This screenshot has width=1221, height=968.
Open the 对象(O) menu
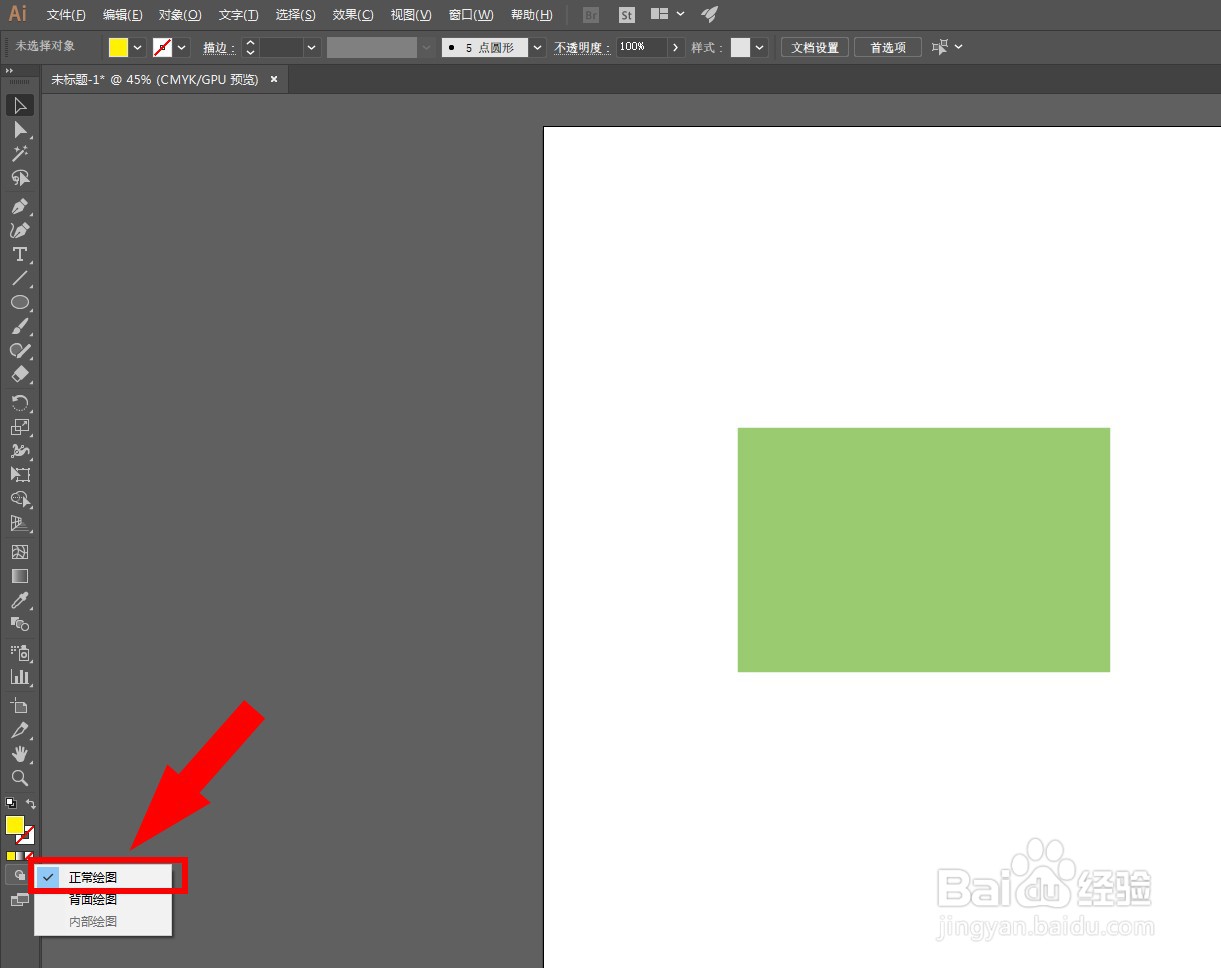180,15
